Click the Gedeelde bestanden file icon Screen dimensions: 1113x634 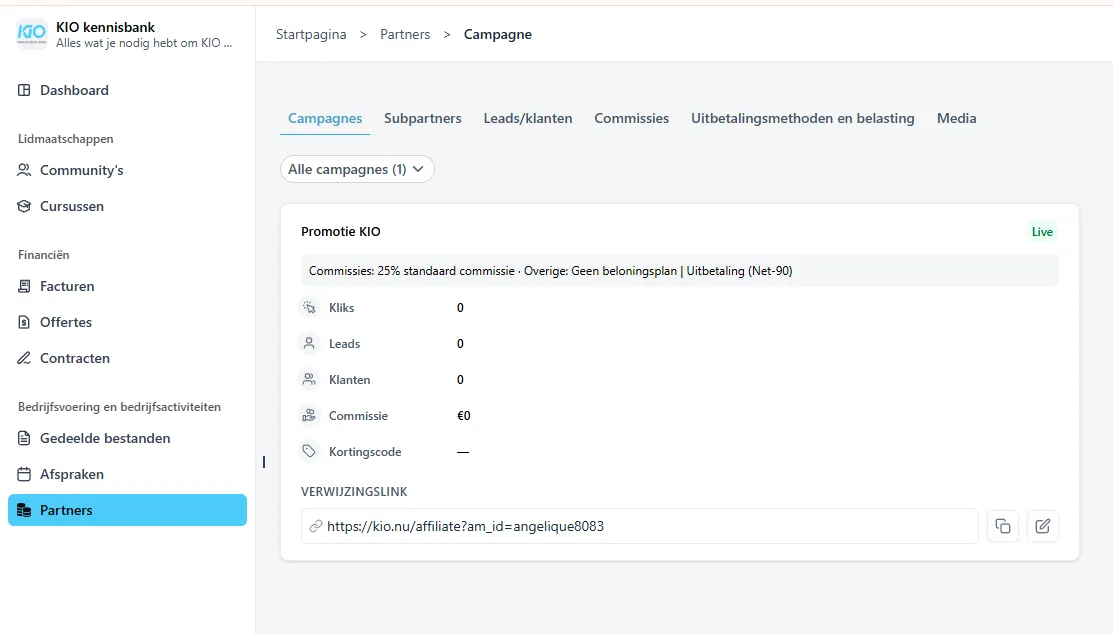24,438
